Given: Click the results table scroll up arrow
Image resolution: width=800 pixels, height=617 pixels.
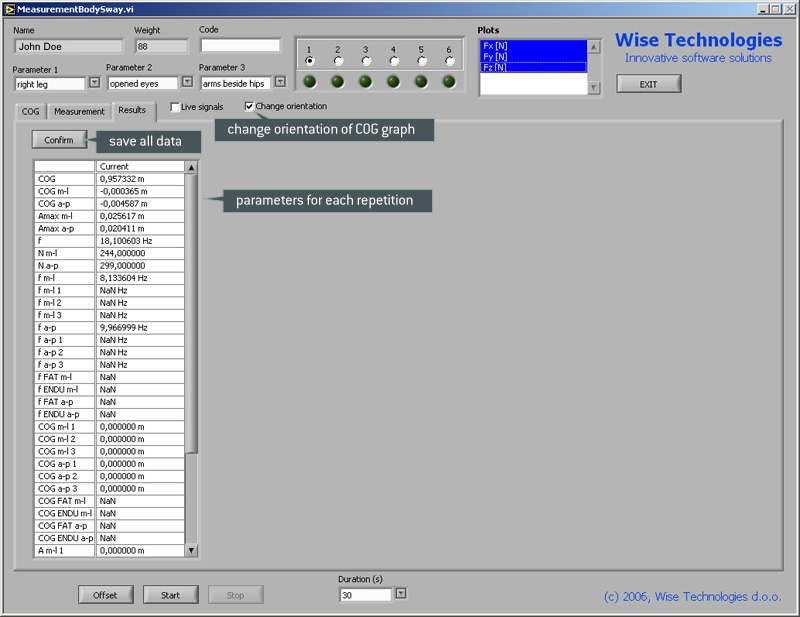Looking at the screenshot, I should pyautogui.click(x=191, y=167).
